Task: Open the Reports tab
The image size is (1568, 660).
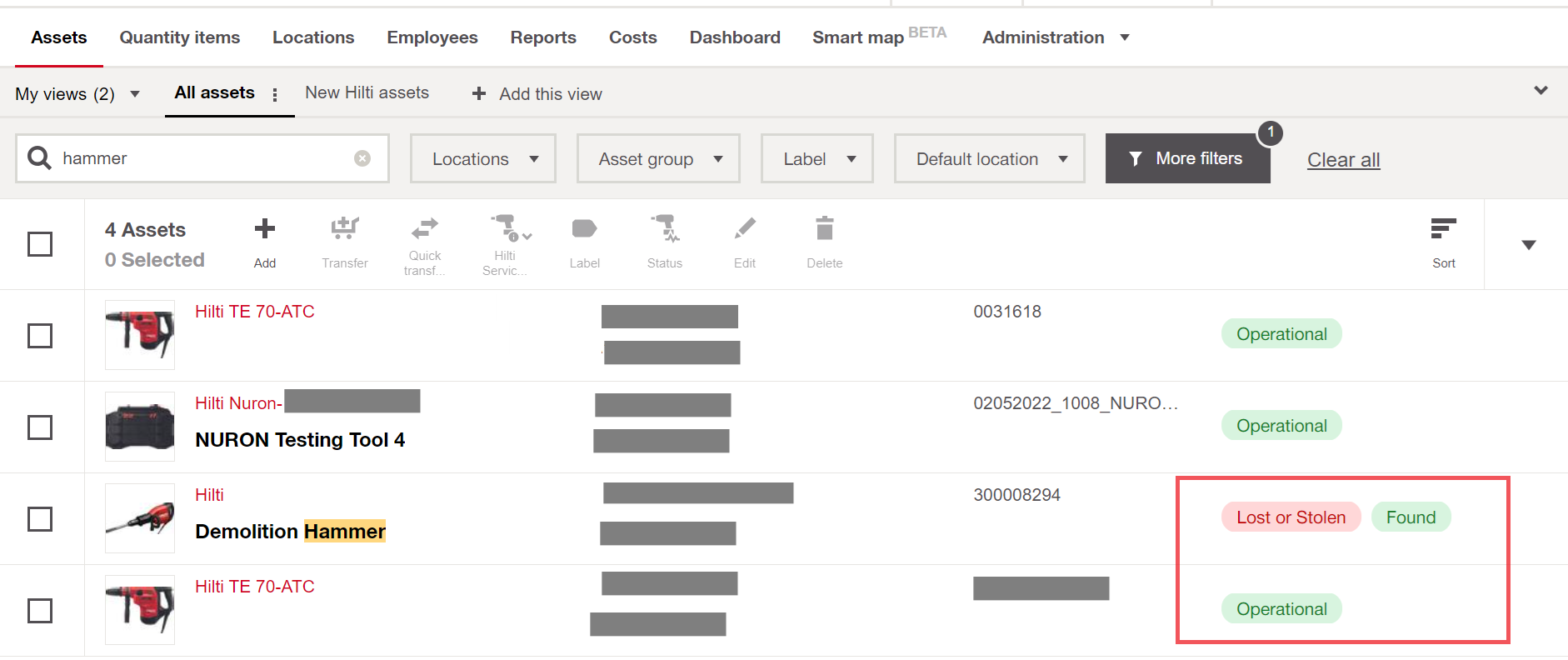Action: coord(543,37)
